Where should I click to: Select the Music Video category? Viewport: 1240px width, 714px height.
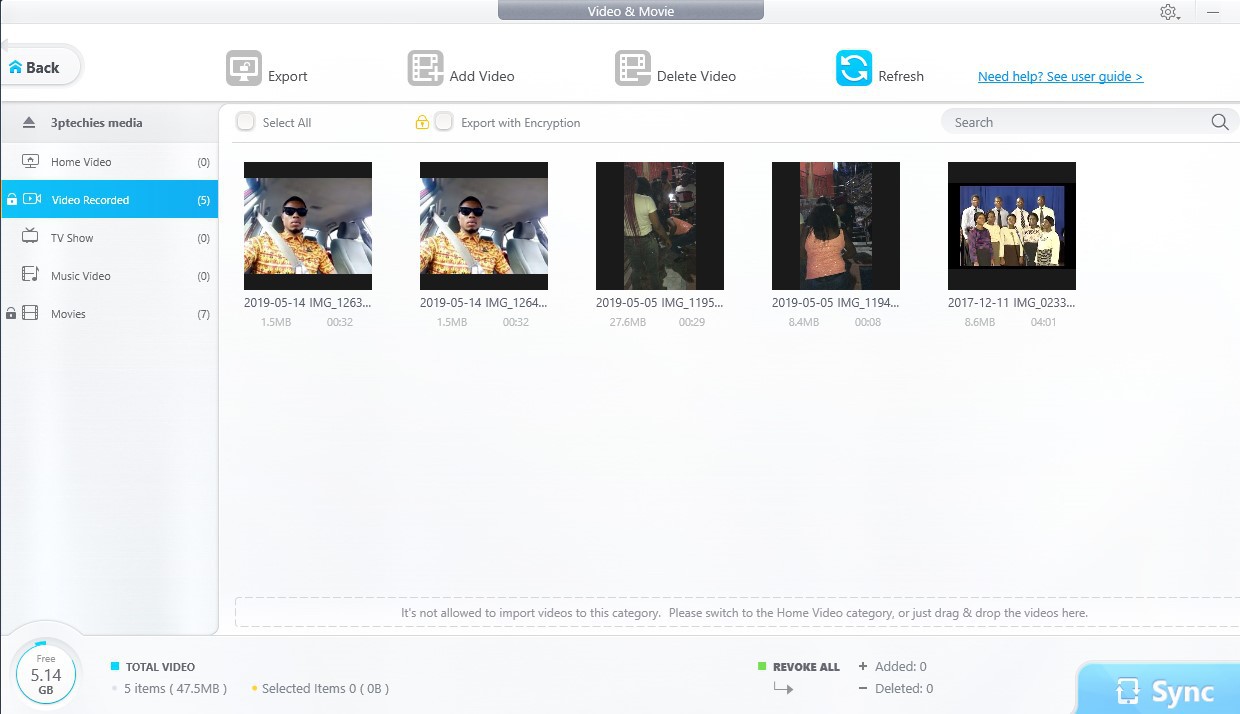(x=80, y=276)
